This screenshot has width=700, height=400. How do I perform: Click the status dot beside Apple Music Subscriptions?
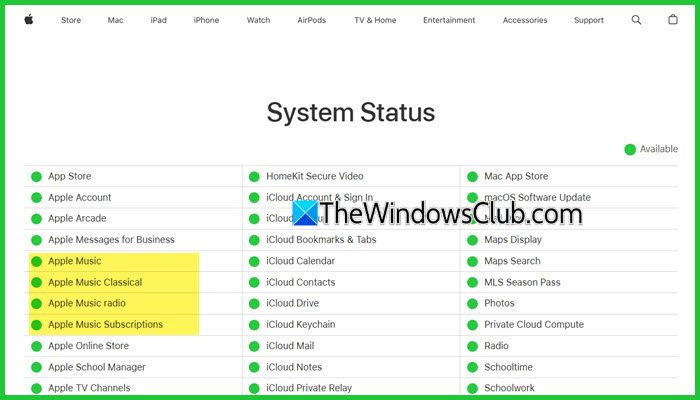point(36,325)
